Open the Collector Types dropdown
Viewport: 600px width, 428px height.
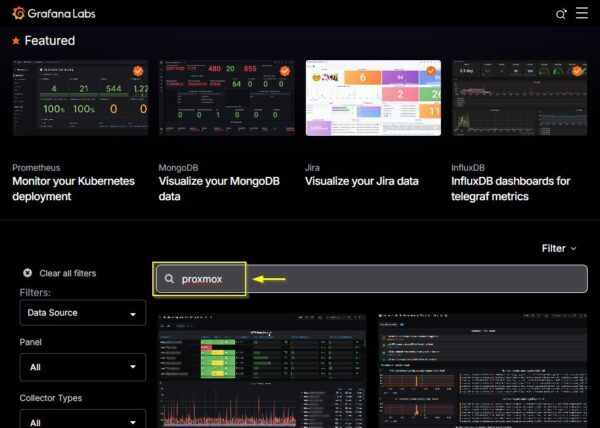point(83,419)
